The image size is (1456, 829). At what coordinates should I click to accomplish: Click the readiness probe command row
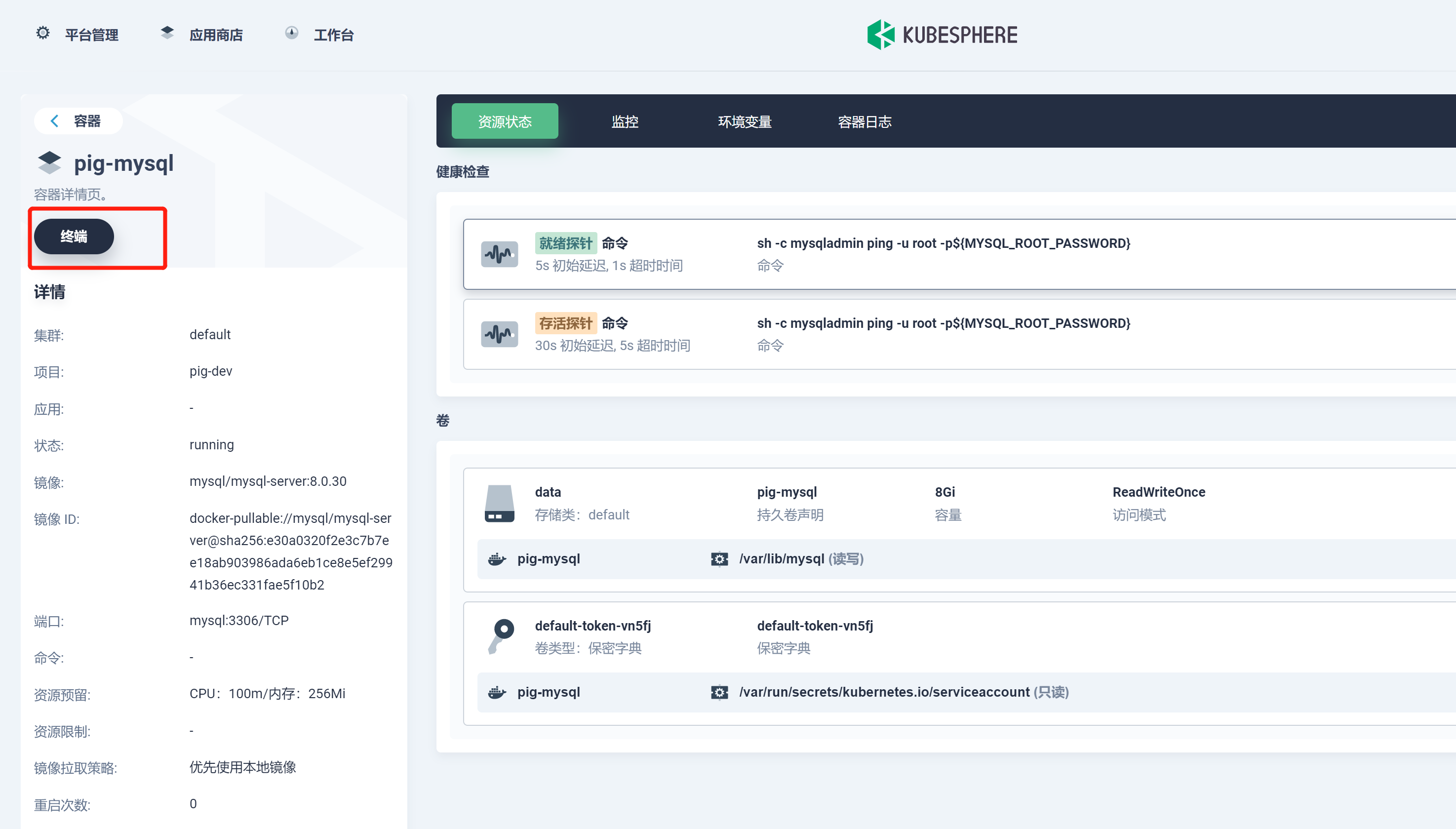[943, 244]
